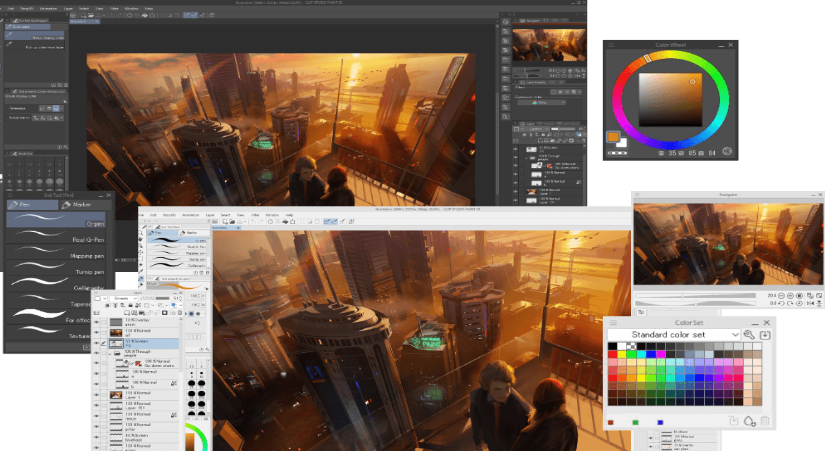The image size is (825, 451).
Task: Toggle visibility of the 100% Through people folder
Action: [96, 353]
